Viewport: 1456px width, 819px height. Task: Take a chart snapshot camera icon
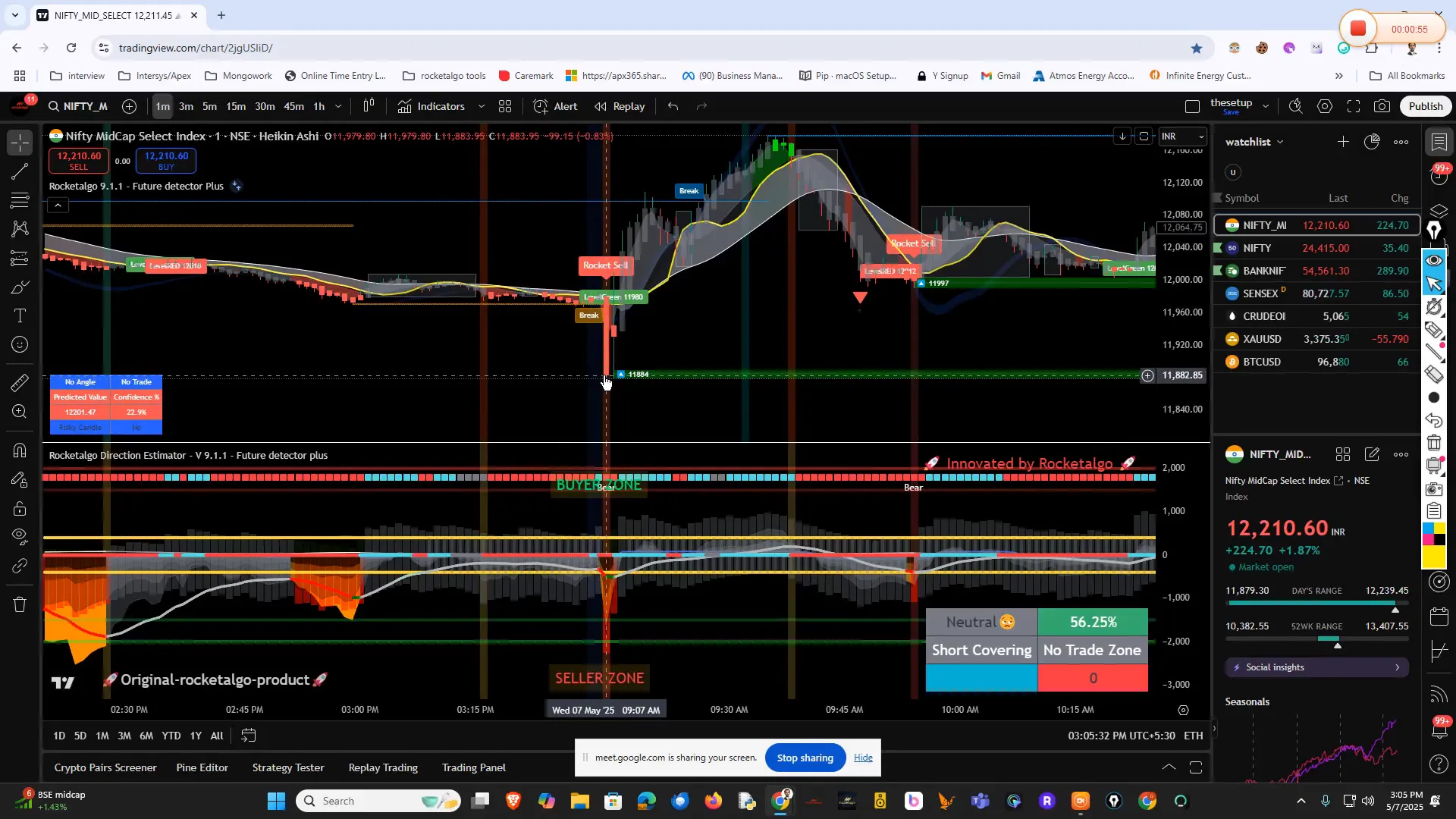tap(1382, 106)
